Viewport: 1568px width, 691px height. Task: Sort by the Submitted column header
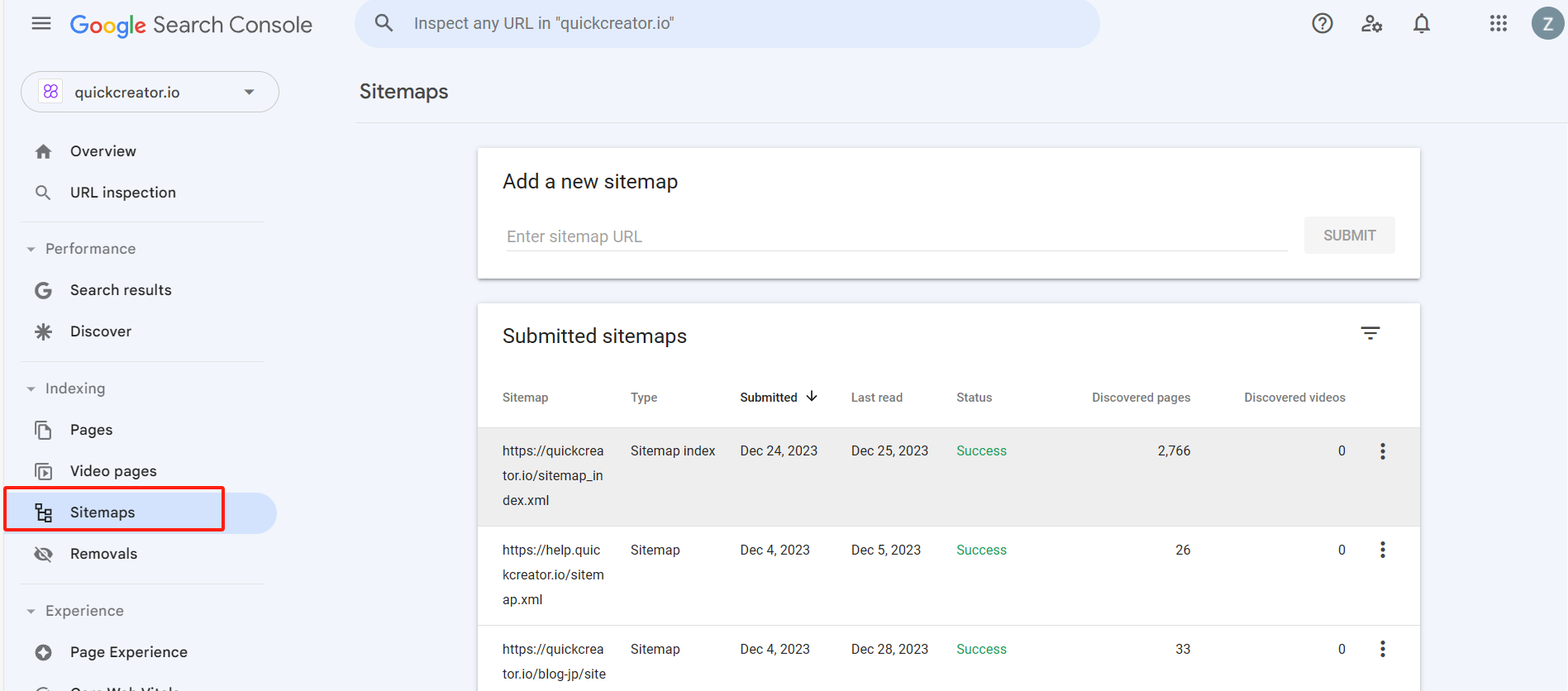tap(769, 398)
